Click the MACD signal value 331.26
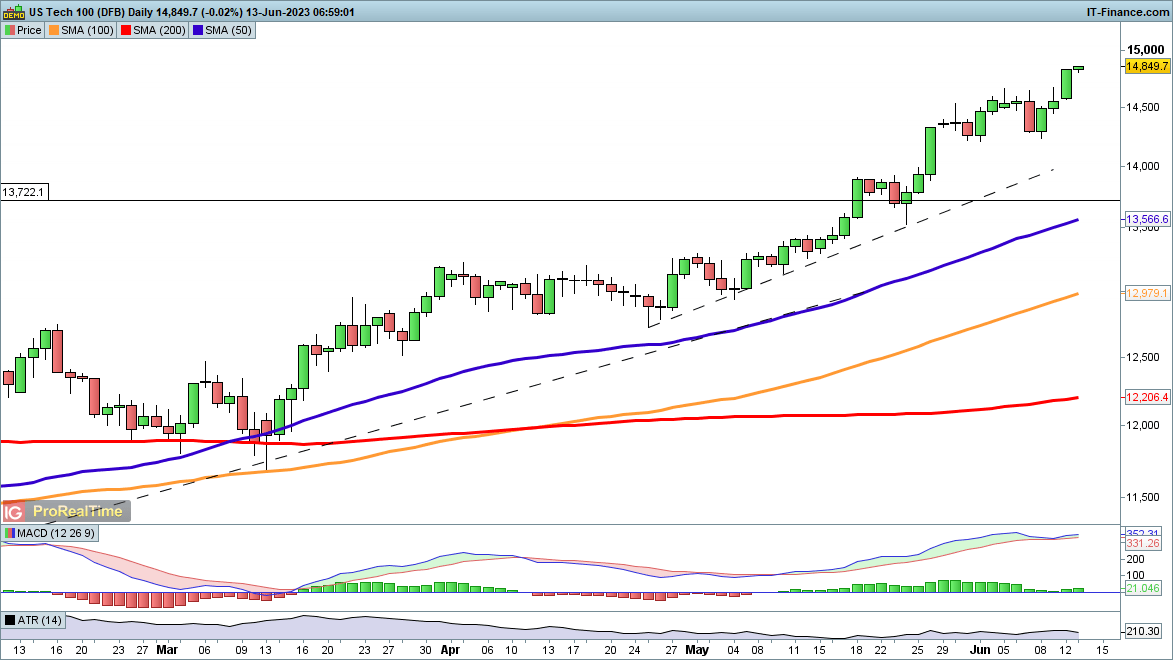 point(1144,543)
